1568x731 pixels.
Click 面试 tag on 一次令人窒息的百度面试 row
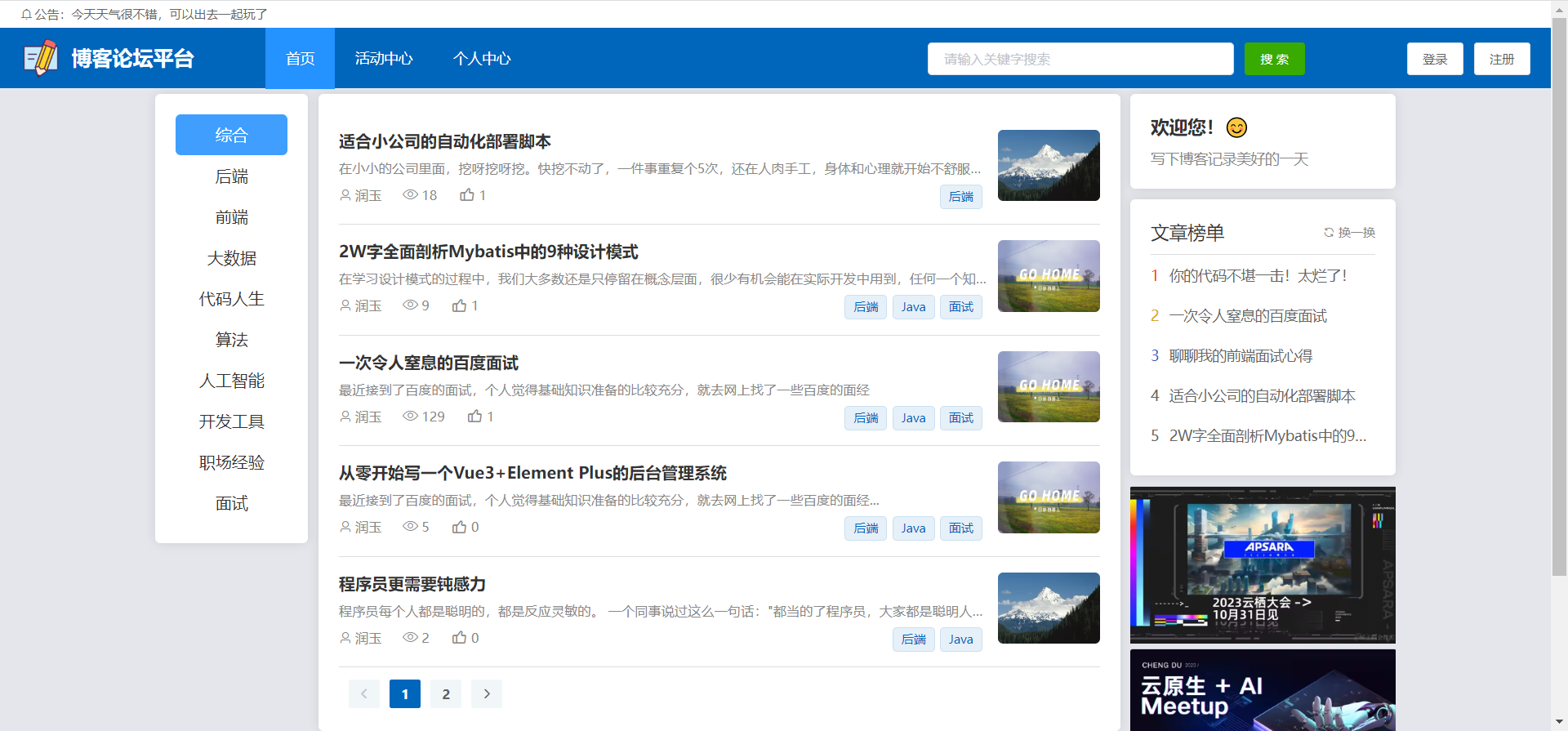pyautogui.click(x=961, y=417)
